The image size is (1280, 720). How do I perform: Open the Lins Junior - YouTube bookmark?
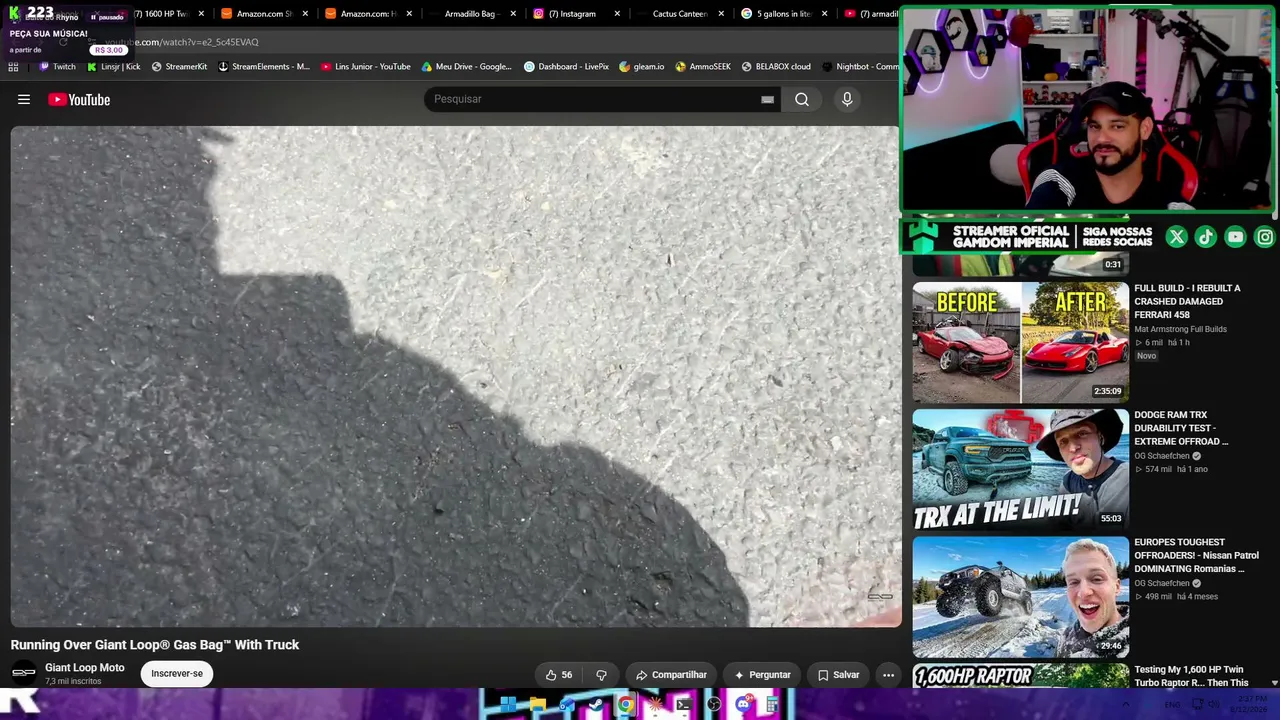click(x=366, y=67)
